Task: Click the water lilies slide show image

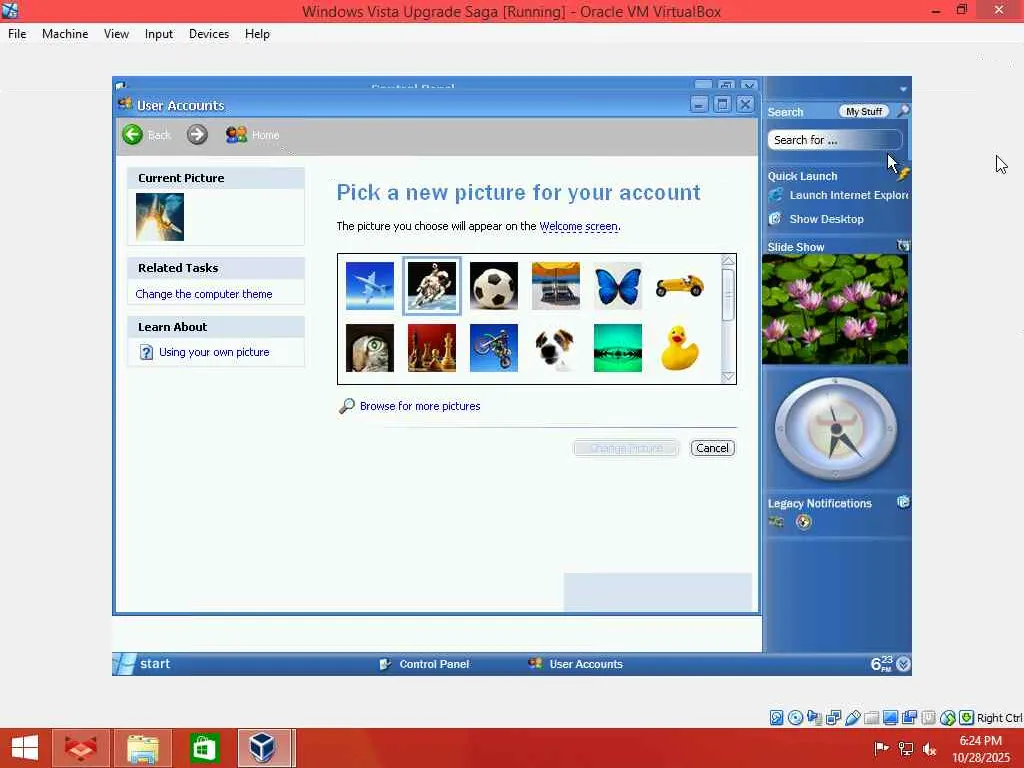Action: tap(835, 309)
